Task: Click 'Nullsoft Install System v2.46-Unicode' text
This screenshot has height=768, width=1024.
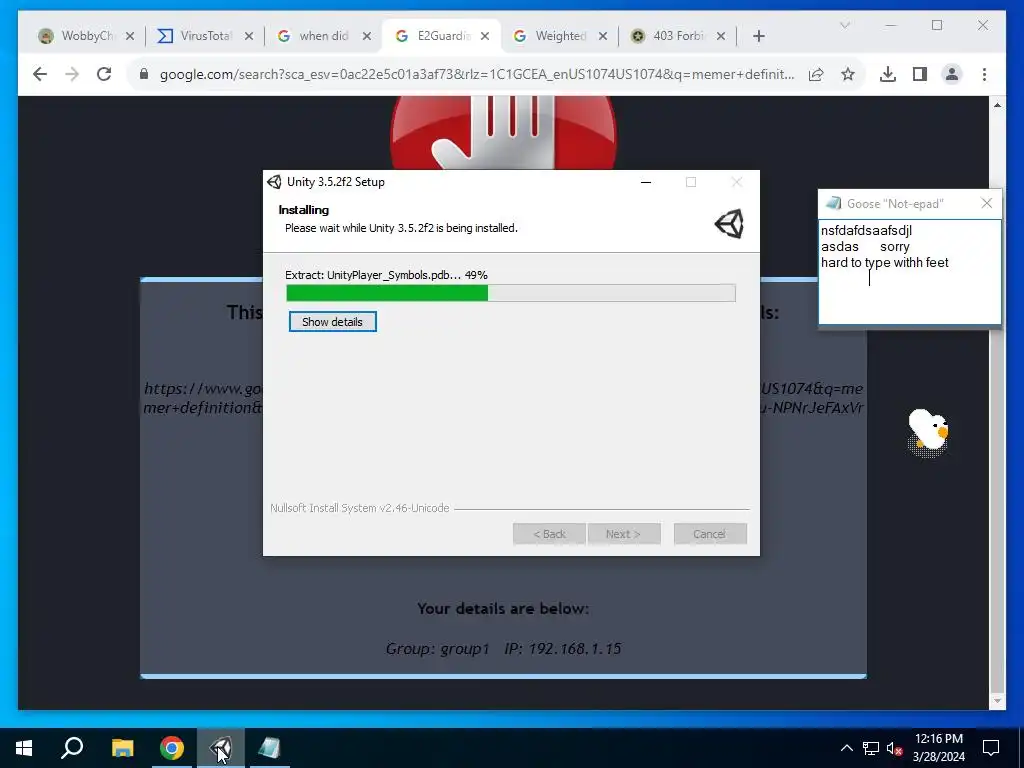Action: point(360,508)
